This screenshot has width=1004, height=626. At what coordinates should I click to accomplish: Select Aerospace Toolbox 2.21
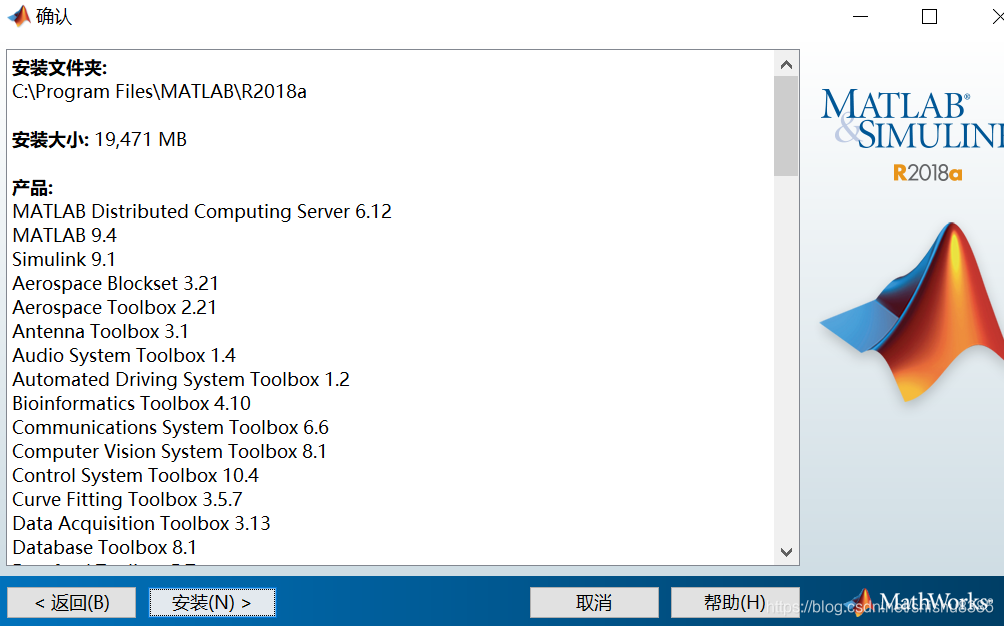(114, 308)
